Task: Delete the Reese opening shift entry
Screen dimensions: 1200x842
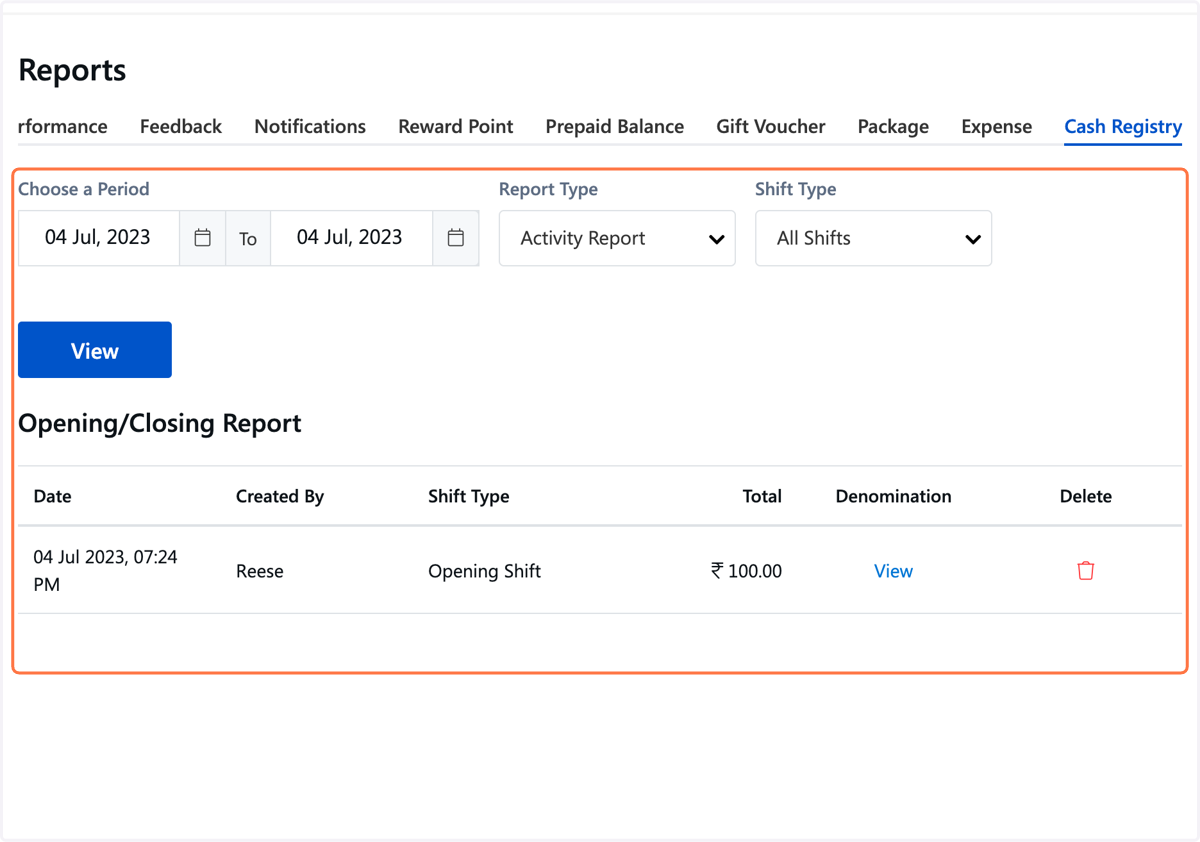Action: [x=1086, y=571]
